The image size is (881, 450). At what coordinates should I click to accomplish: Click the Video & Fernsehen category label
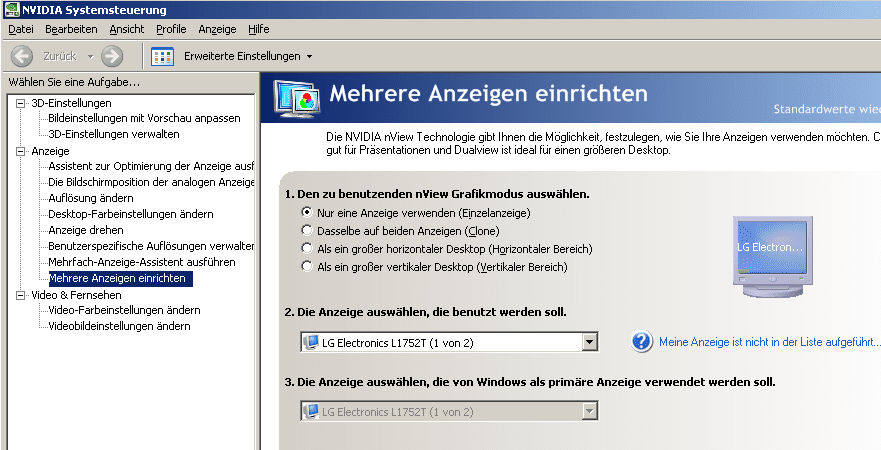click(76, 295)
